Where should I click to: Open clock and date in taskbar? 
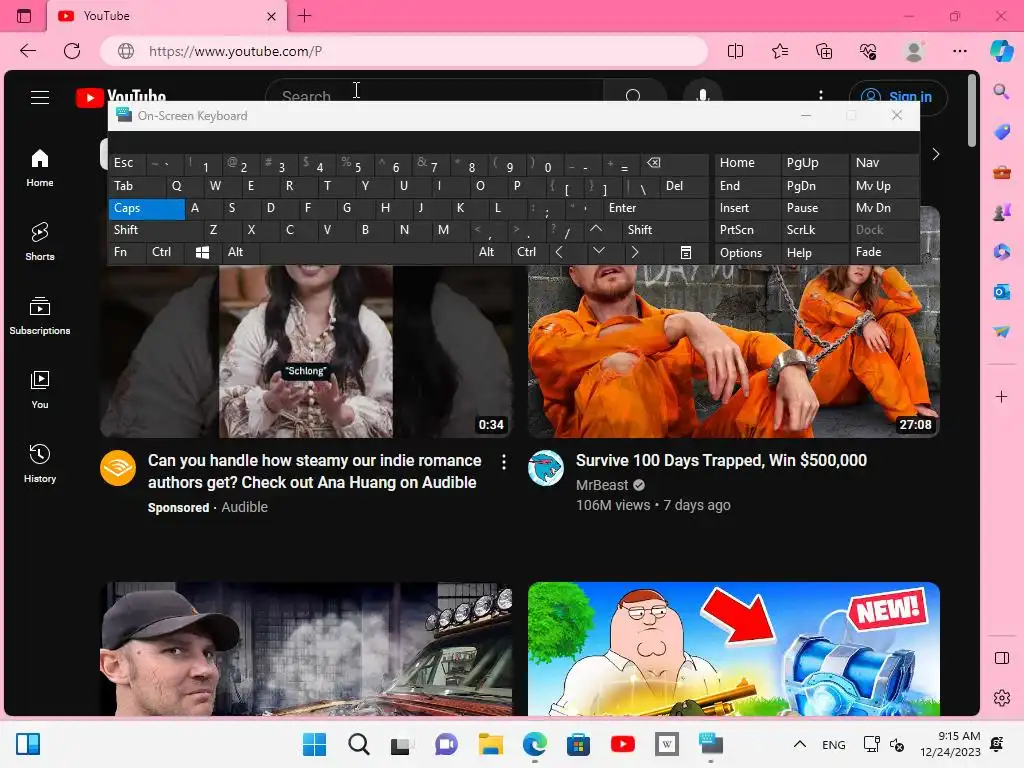pyautogui.click(x=950, y=744)
